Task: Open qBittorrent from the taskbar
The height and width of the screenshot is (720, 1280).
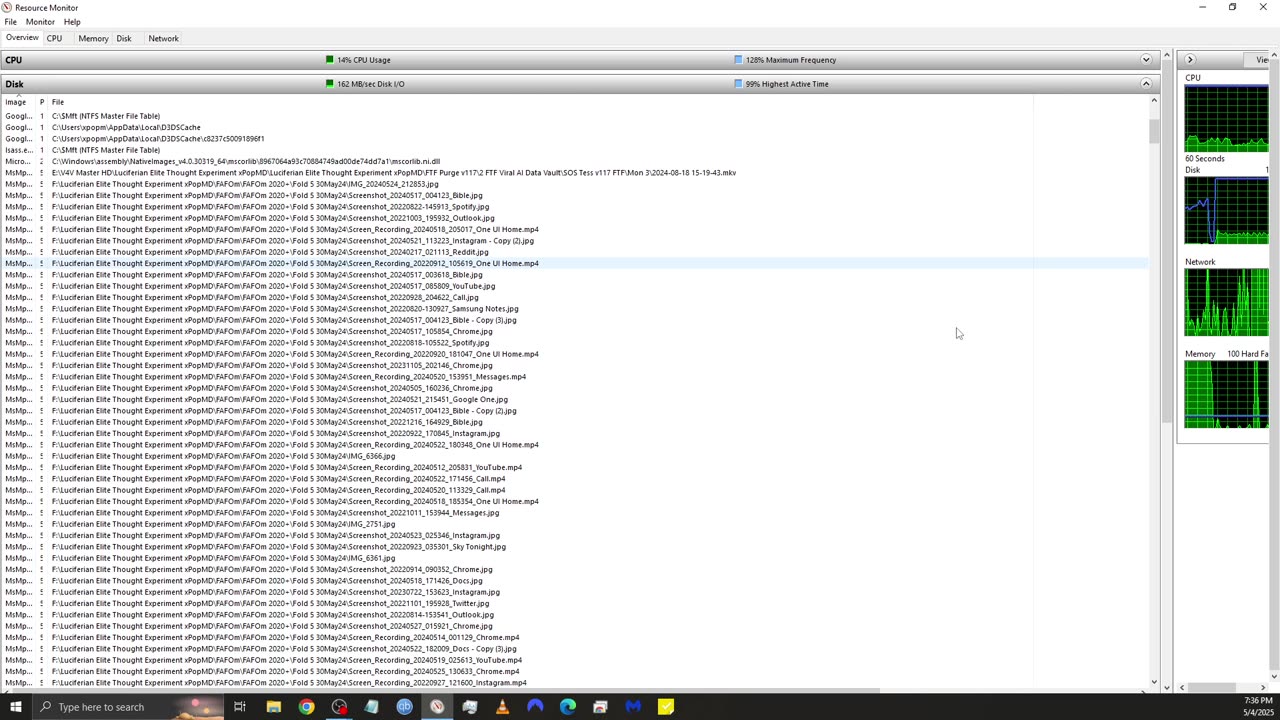Action: point(404,707)
